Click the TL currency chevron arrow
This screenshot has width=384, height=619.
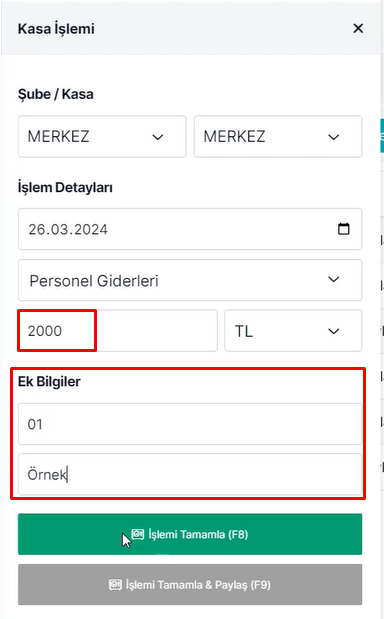[x=334, y=331]
